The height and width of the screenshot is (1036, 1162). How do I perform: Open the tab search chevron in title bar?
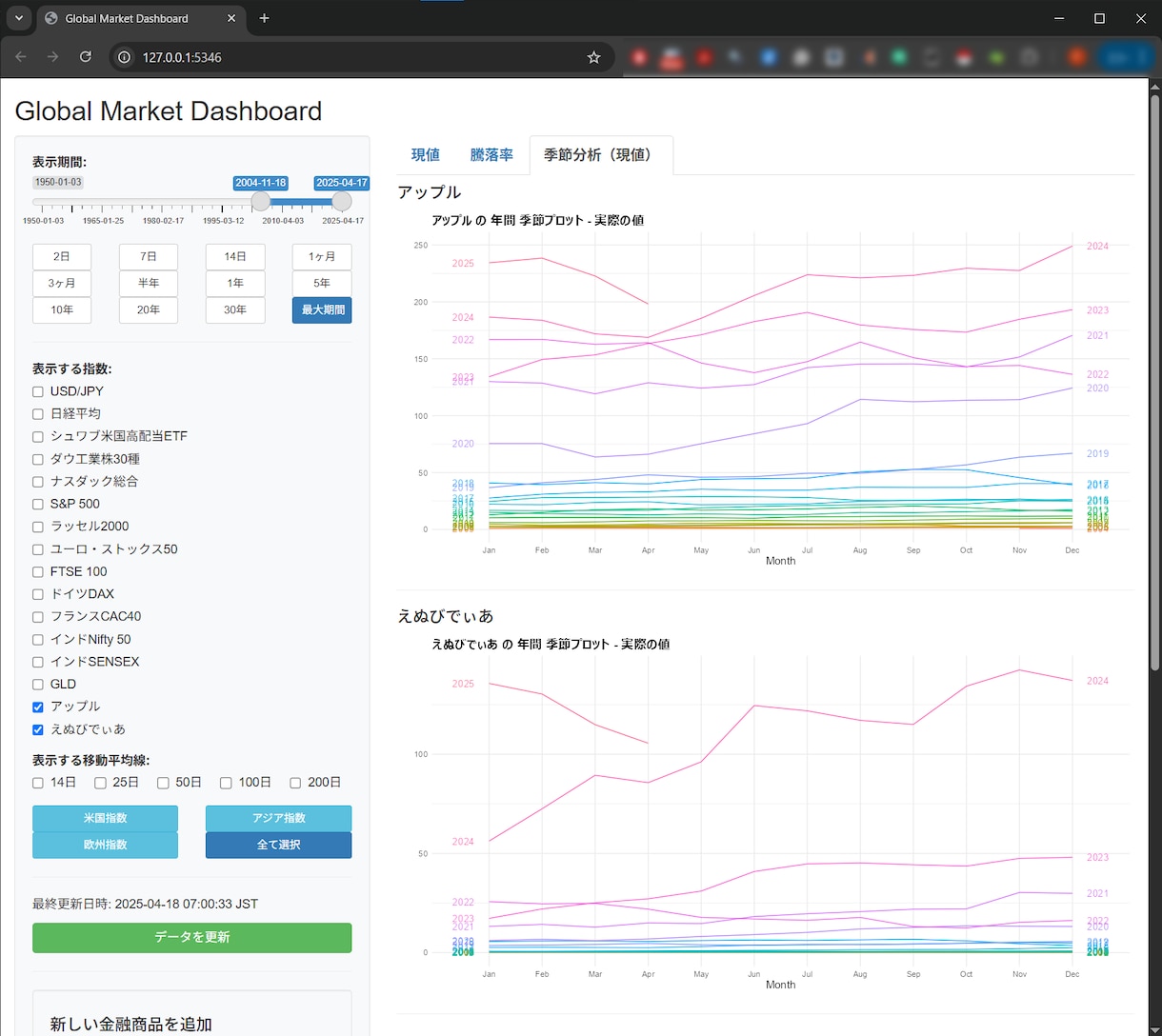(x=18, y=18)
